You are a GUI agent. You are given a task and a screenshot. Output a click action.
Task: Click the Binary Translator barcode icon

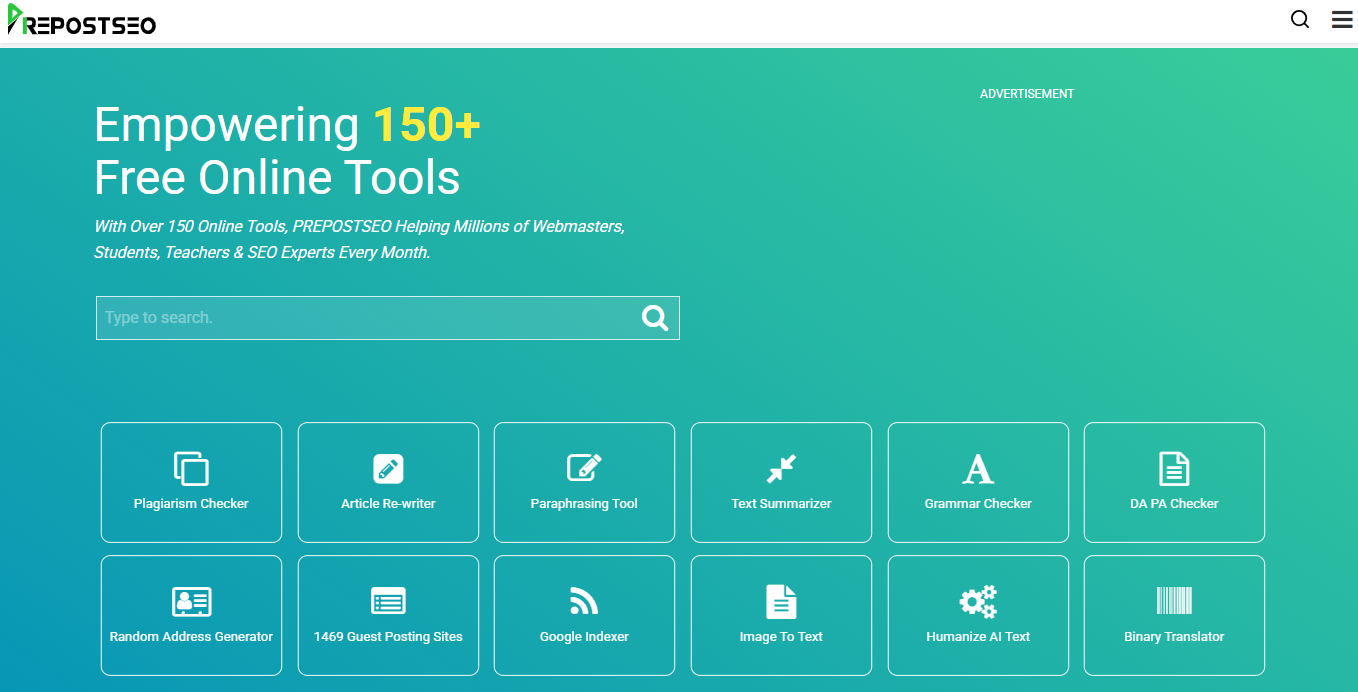pyautogui.click(x=1174, y=600)
